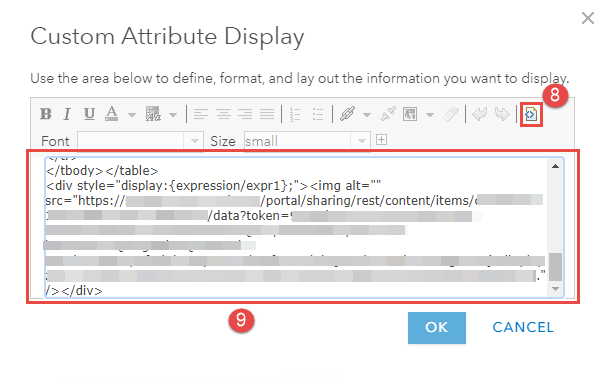The image size is (605, 384).
Task: Open background color dropdown arrow
Action: (173, 115)
